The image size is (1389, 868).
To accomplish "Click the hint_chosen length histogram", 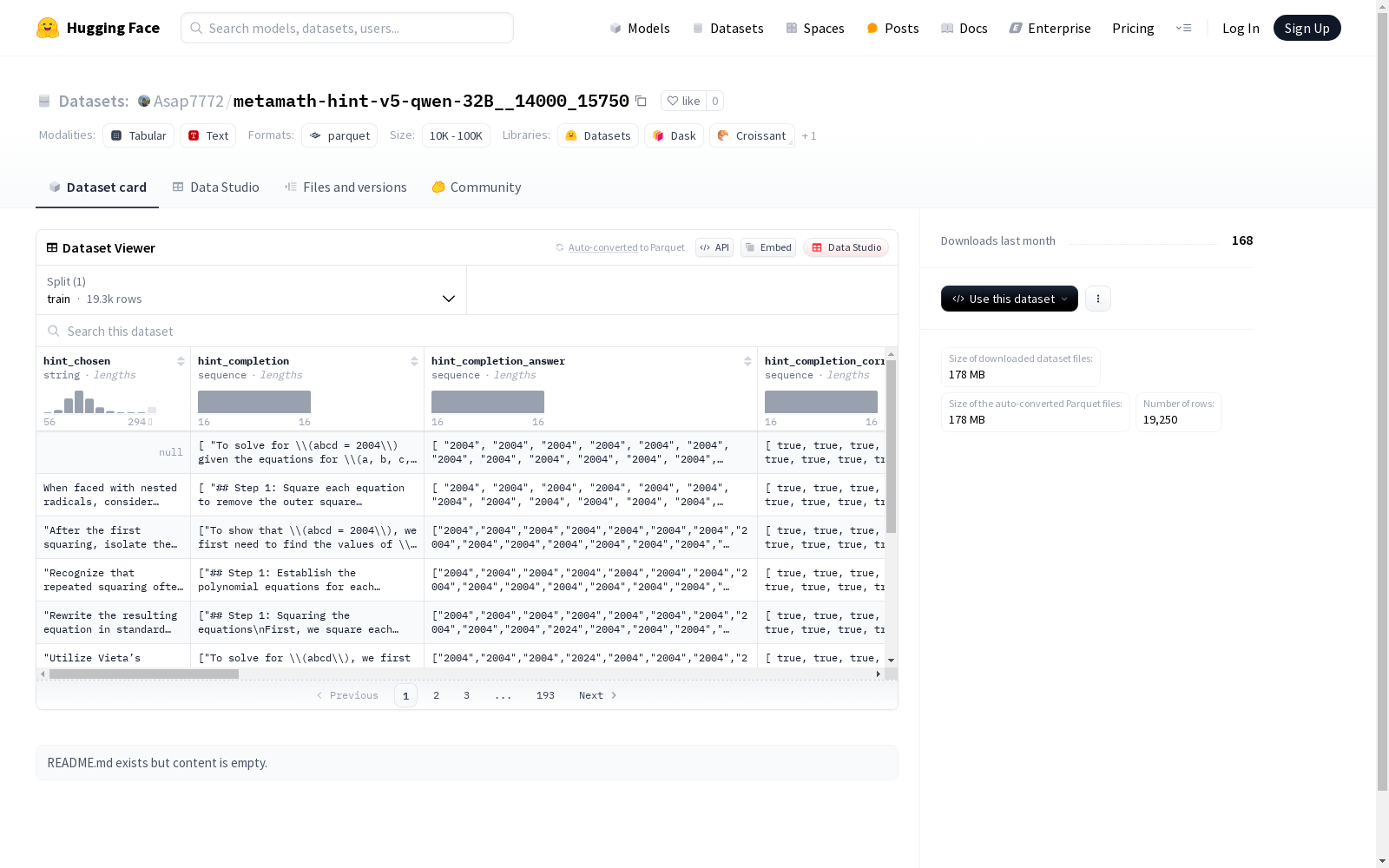I will (100, 402).
